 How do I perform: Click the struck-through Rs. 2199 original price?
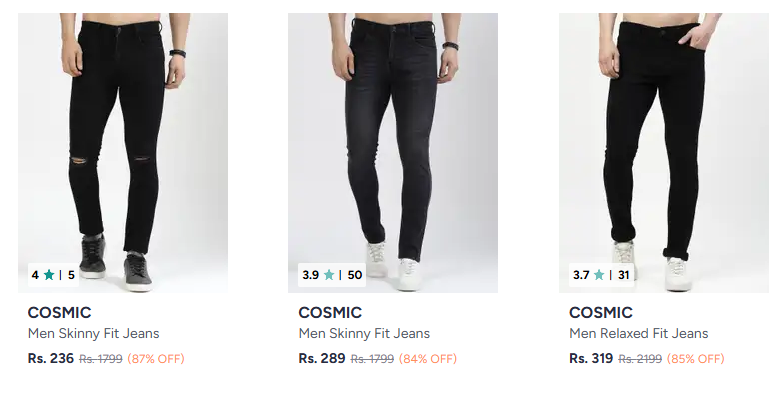pos(640,359)
